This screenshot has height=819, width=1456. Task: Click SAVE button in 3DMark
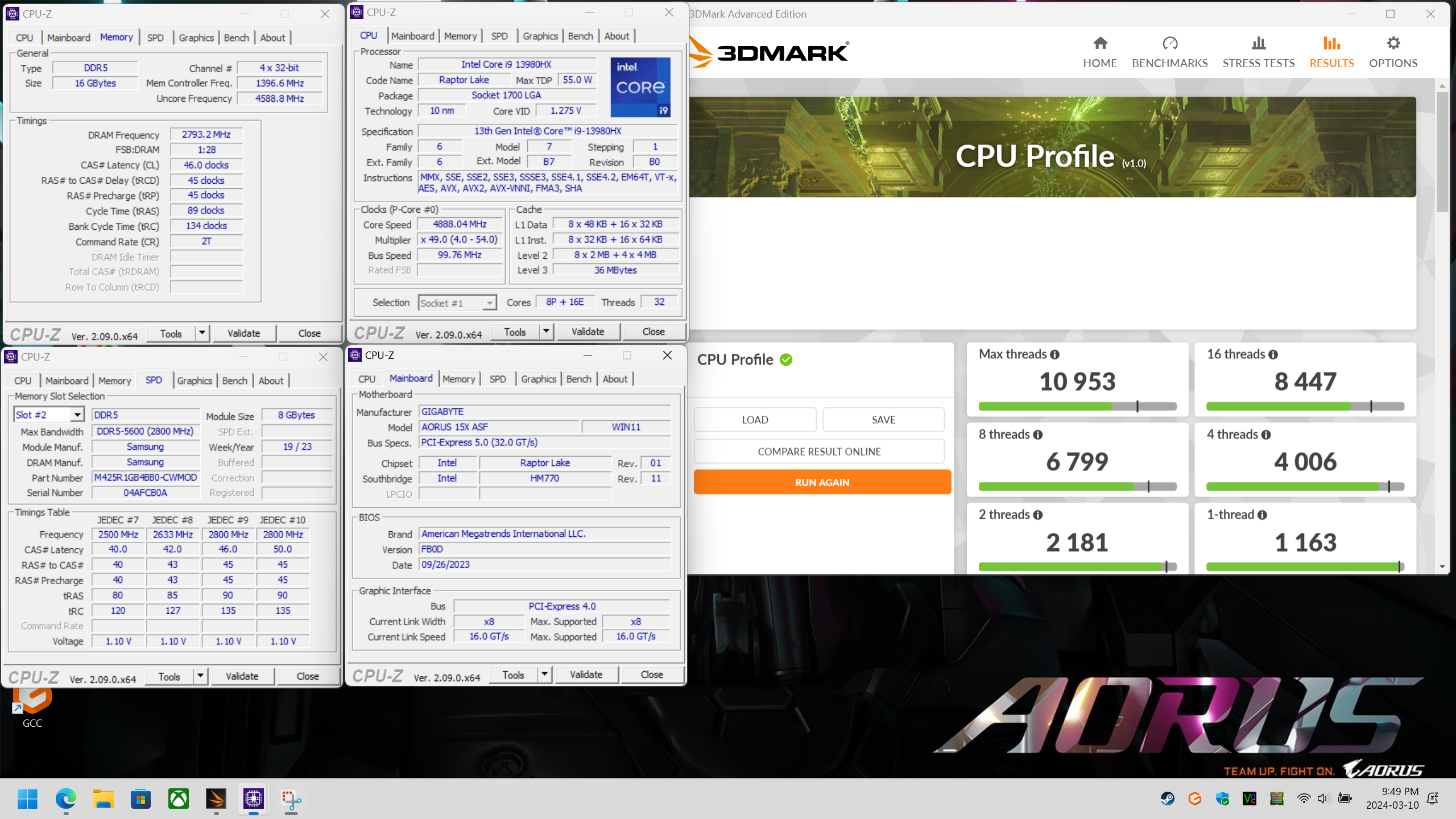click(883, 420)
